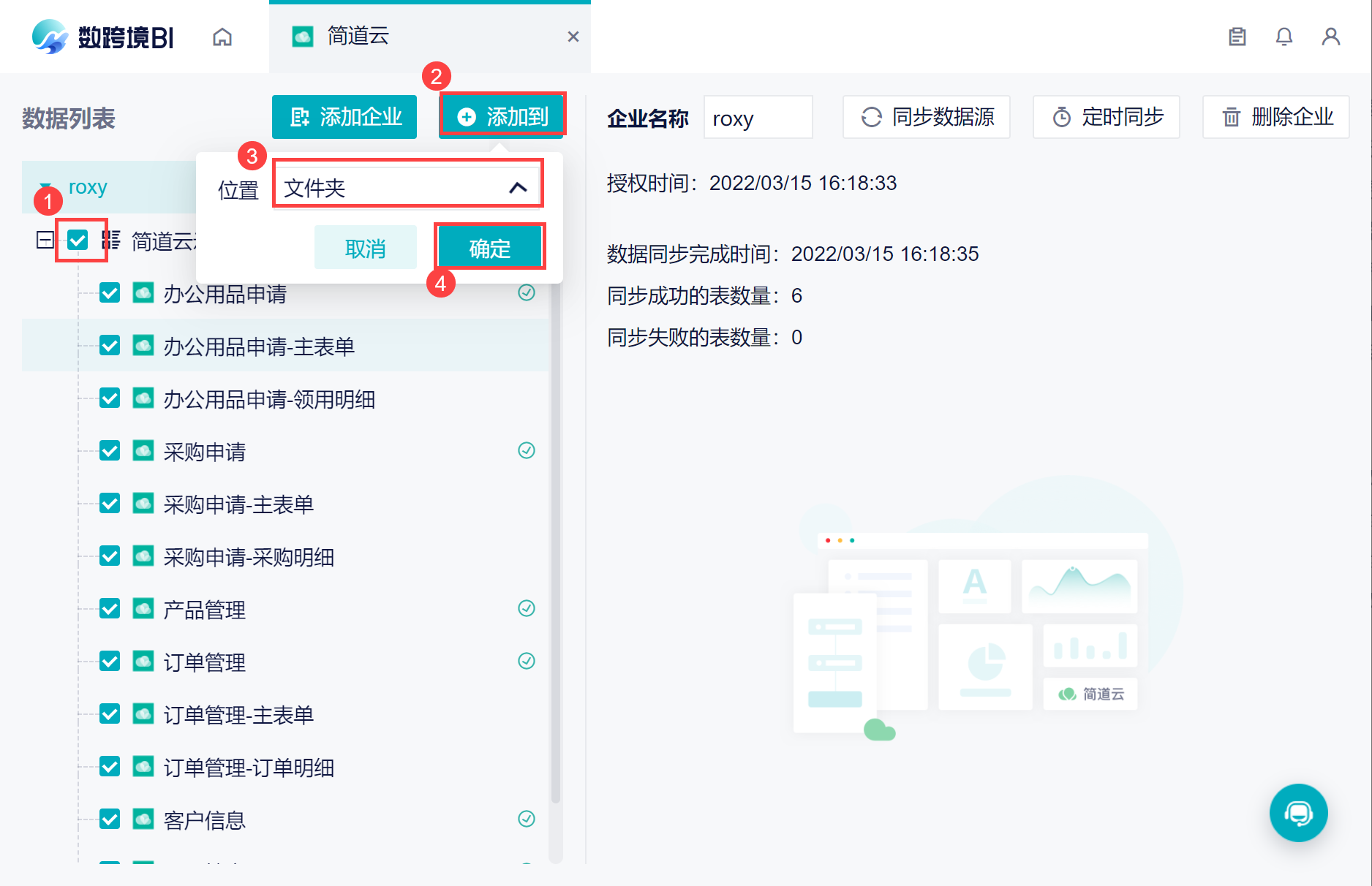Select the 采购申请-采购明细 row

[285, 557]
